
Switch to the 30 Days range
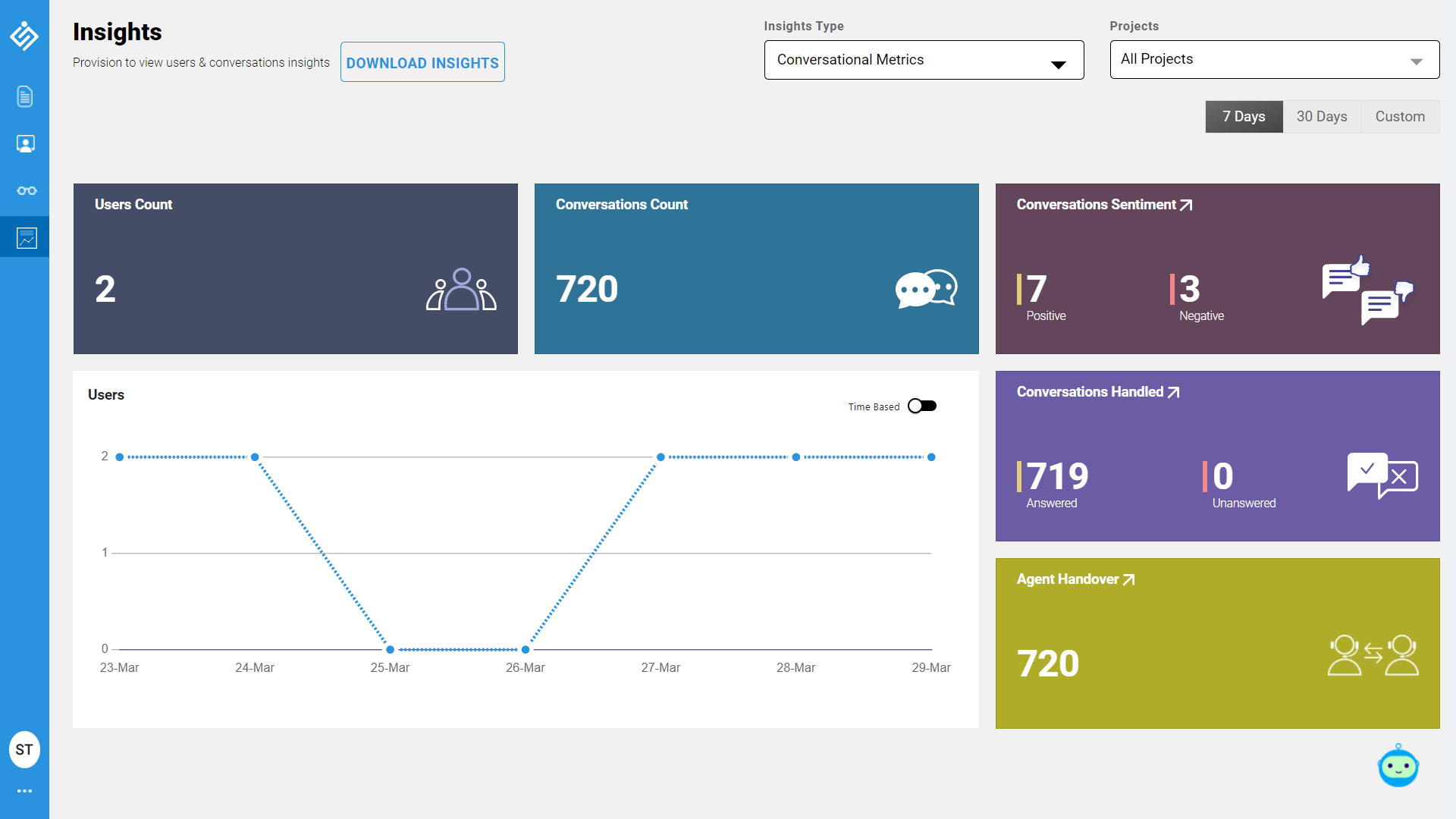click(1321, 117)
